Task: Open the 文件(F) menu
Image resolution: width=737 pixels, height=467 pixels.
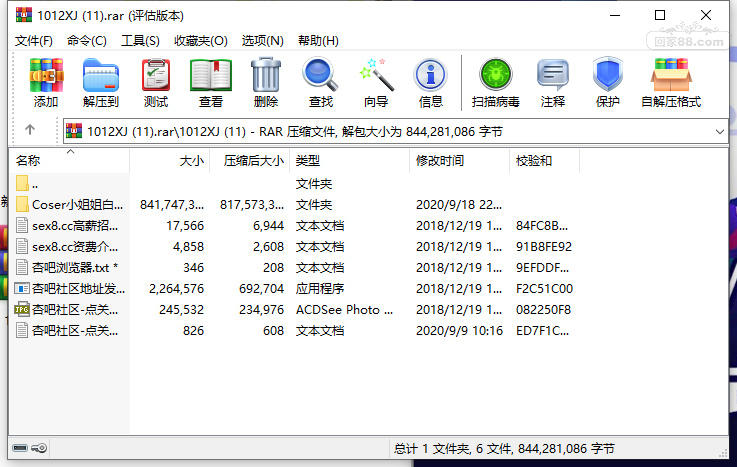Action: click(x=33, y=41)
